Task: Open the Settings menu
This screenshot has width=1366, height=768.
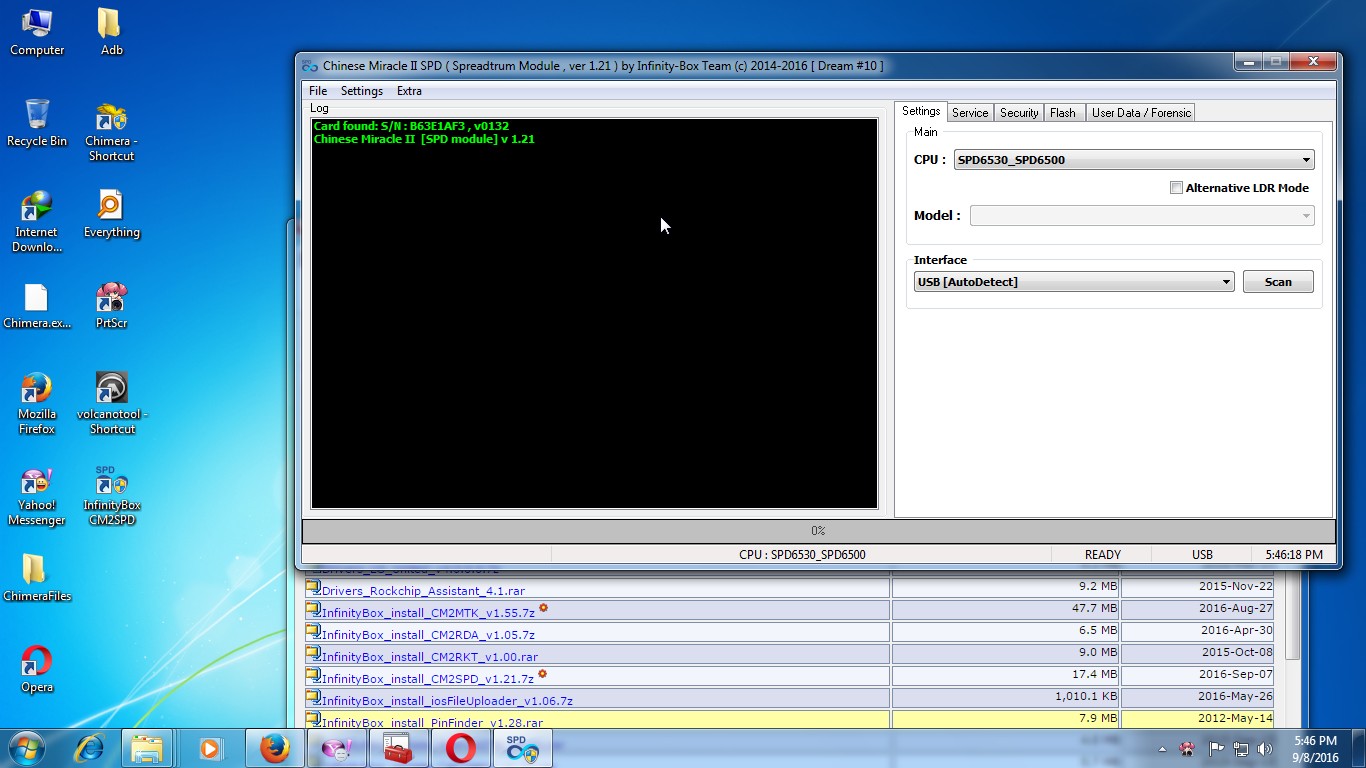Action: click(x=362, y=91)
